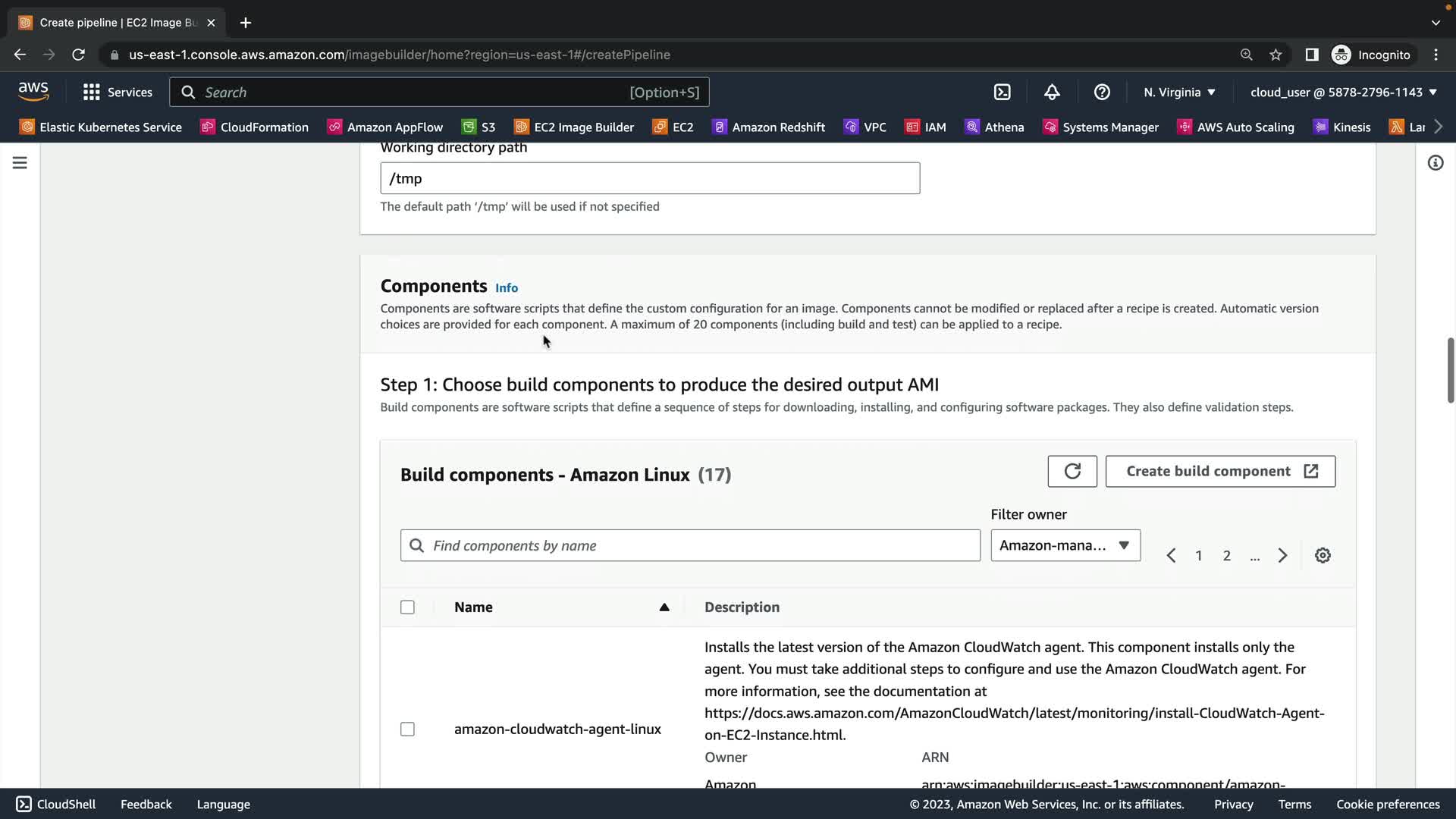1456x819 pixels.
Task: Open the Services grid menu
Action: click(x=118, y=92)
